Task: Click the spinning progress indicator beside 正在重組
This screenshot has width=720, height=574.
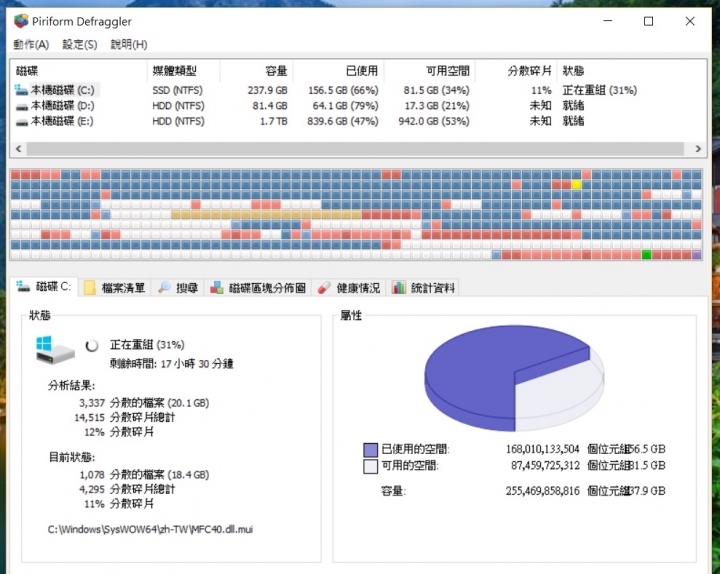Action: (92, 345)
